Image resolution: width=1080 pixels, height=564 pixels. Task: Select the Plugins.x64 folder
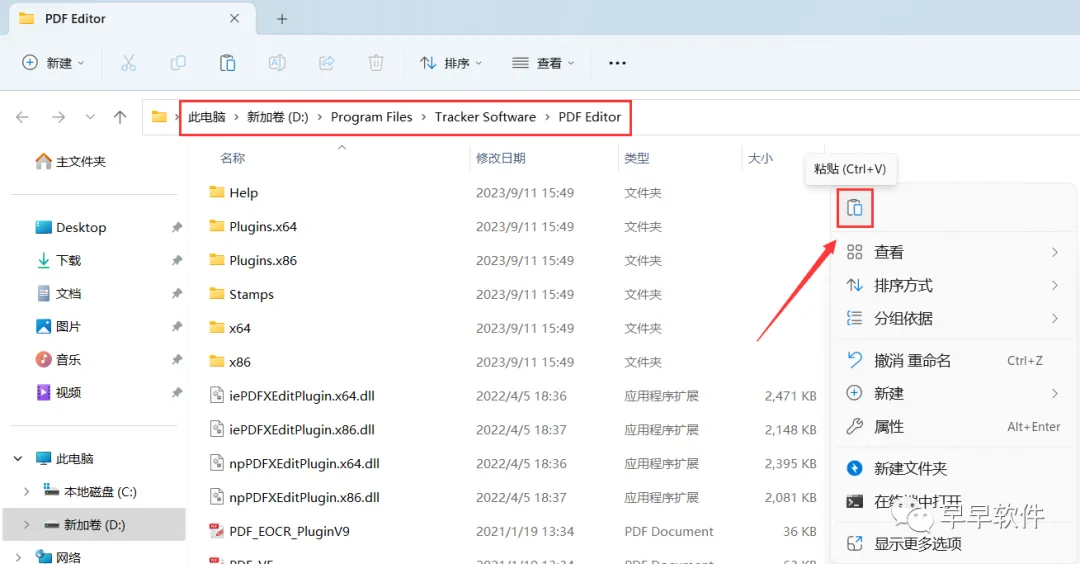[253, 227]
